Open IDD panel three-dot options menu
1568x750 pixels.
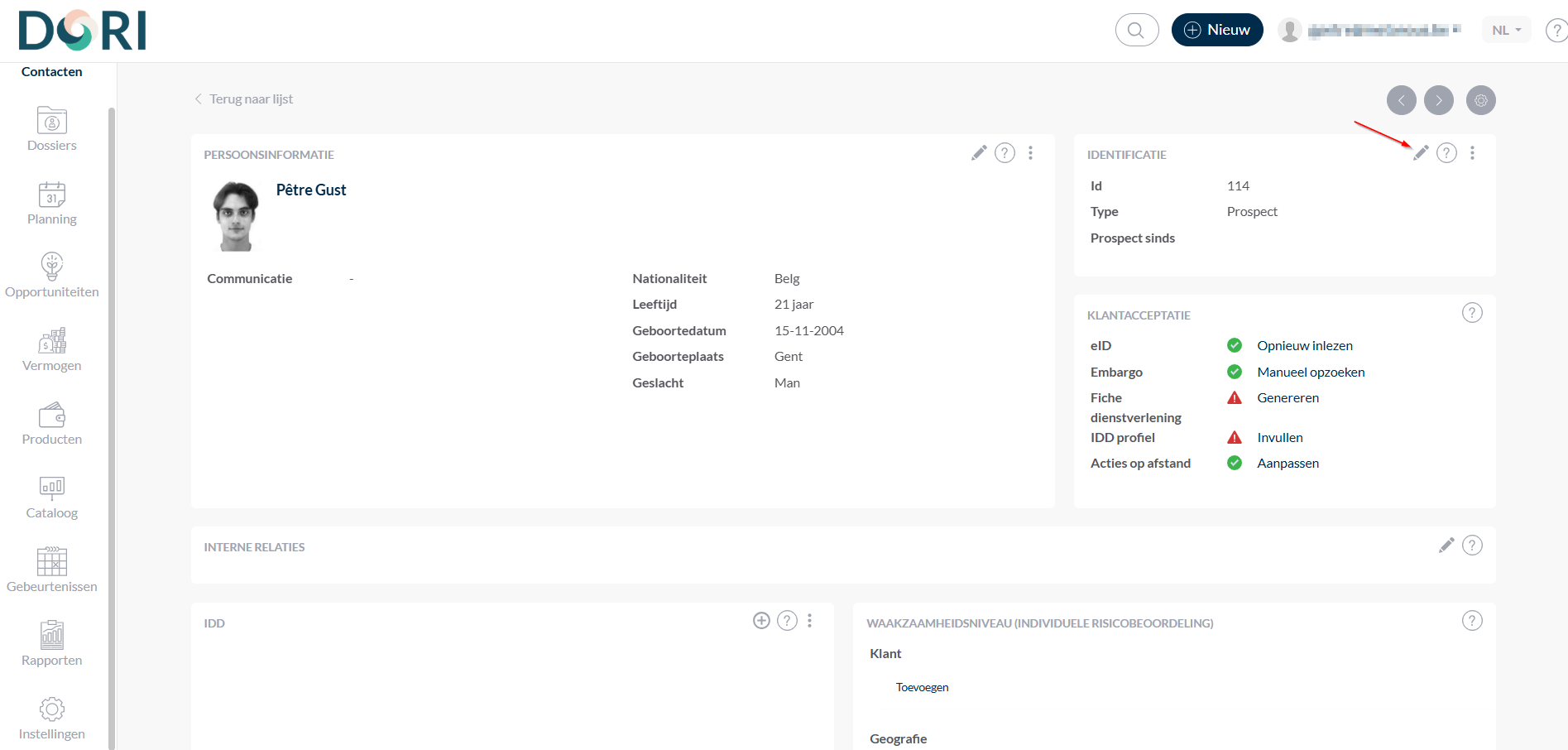(809, 621)
